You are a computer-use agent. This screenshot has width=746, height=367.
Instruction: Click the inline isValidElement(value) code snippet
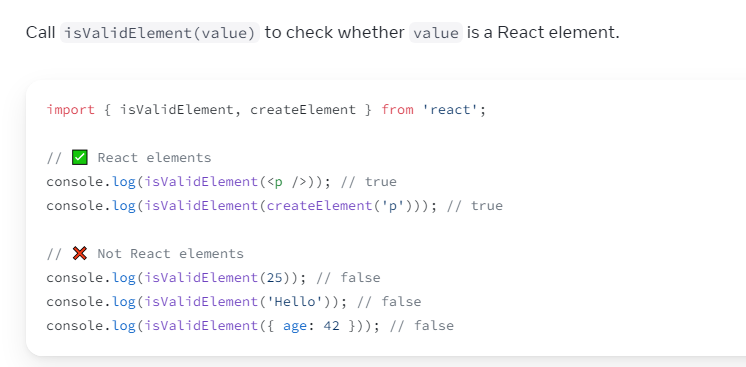pyautogui.click(x=160, y=33)
